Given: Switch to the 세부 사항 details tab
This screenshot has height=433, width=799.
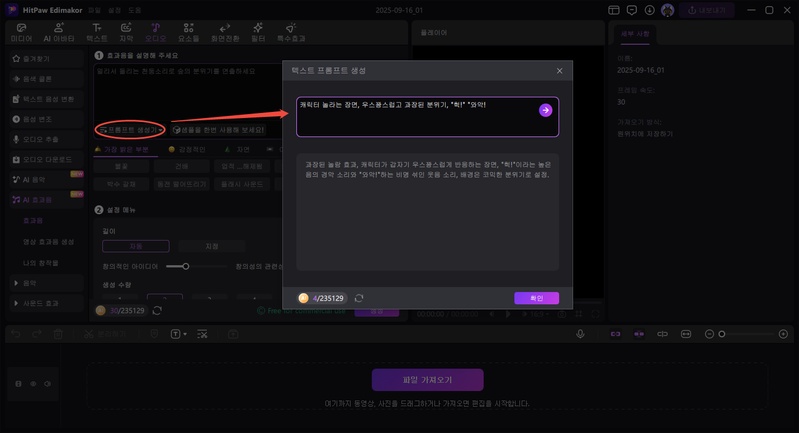Looking at the screenshot, I should tap(635, 34).
